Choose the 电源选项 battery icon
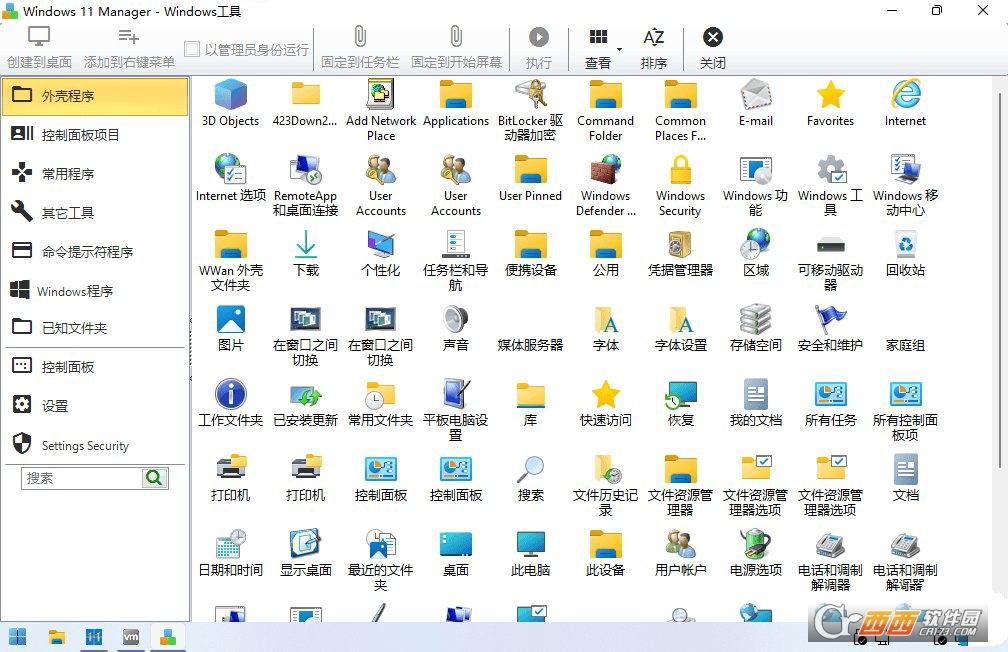 coord(755,544)
